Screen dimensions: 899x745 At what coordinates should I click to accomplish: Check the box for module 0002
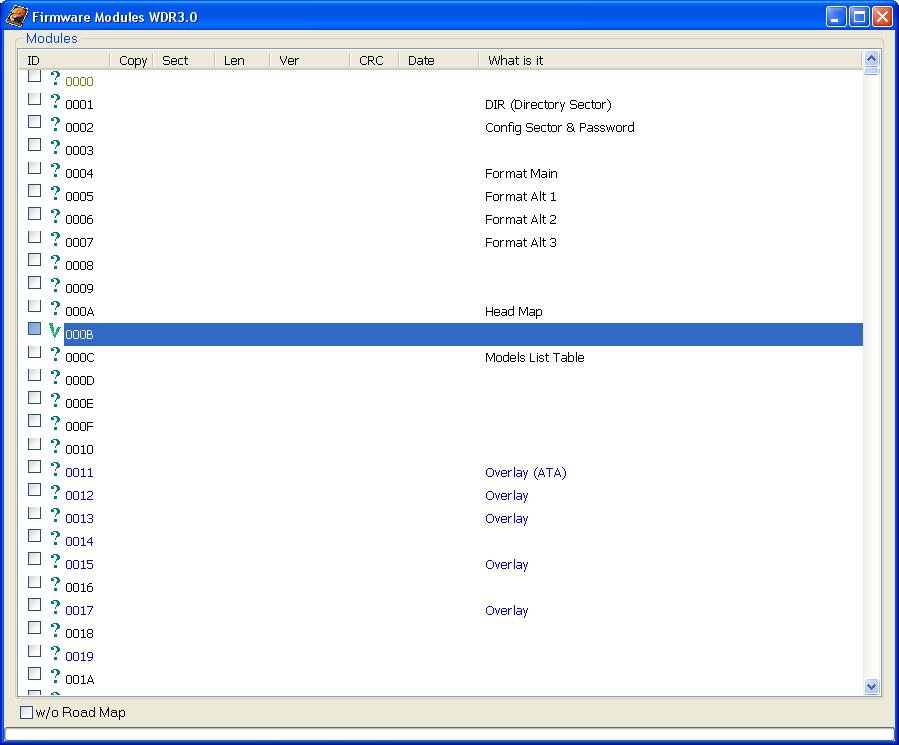34,122
